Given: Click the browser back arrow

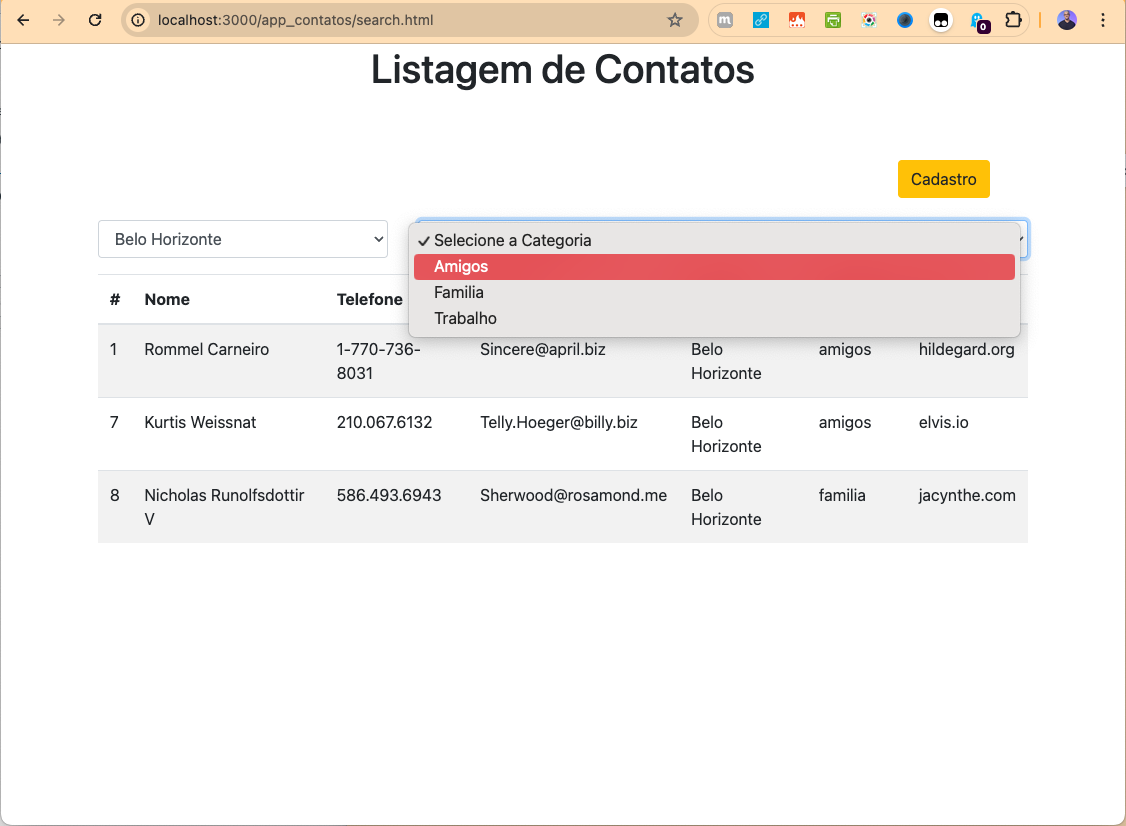Looking at the screenshot, I should (x=23, y=20).
